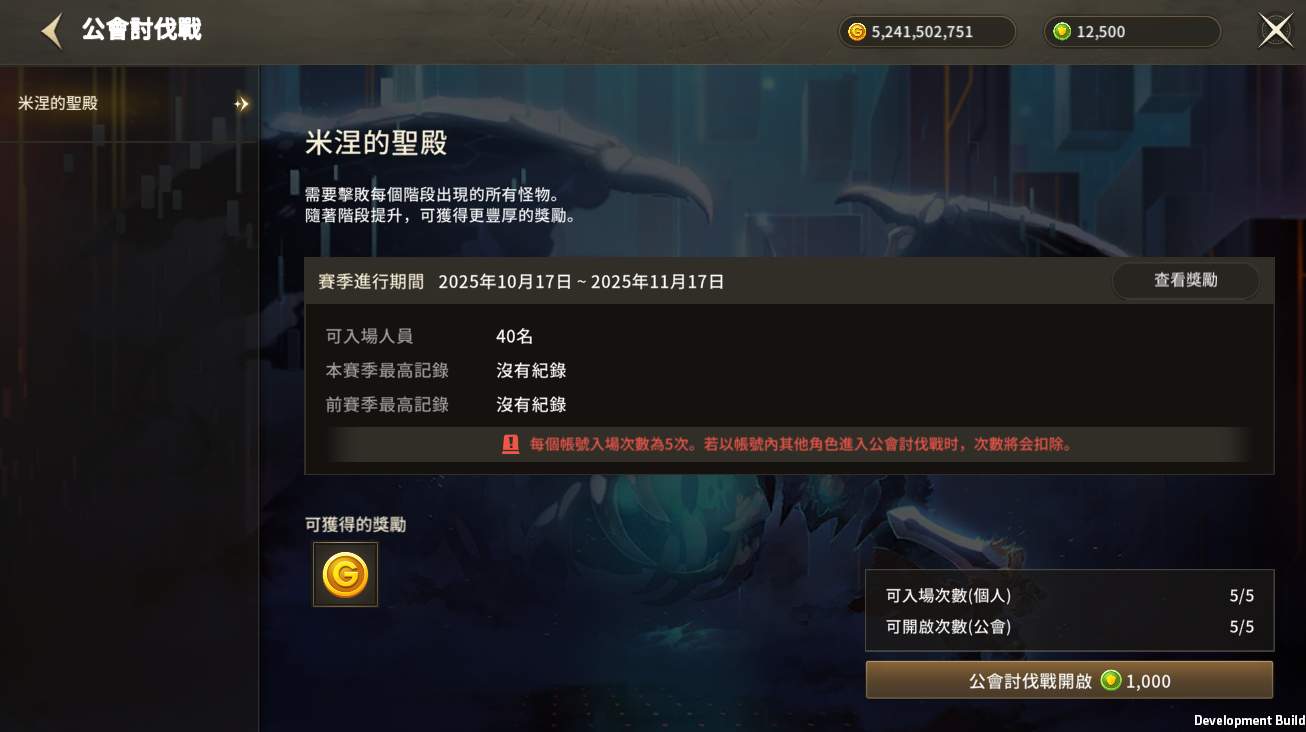Click the gold balance 5,241,502,751
The image size is (1306, 732).
(922, 32)
